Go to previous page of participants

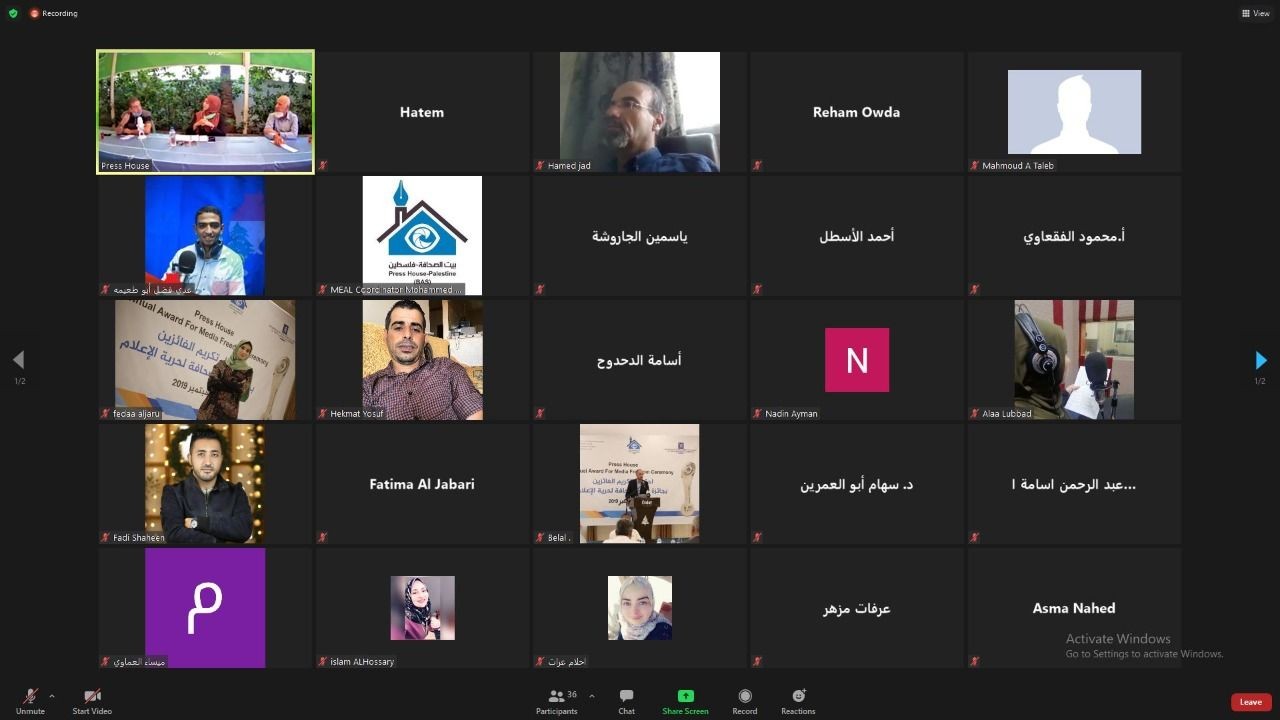point(18,360)
